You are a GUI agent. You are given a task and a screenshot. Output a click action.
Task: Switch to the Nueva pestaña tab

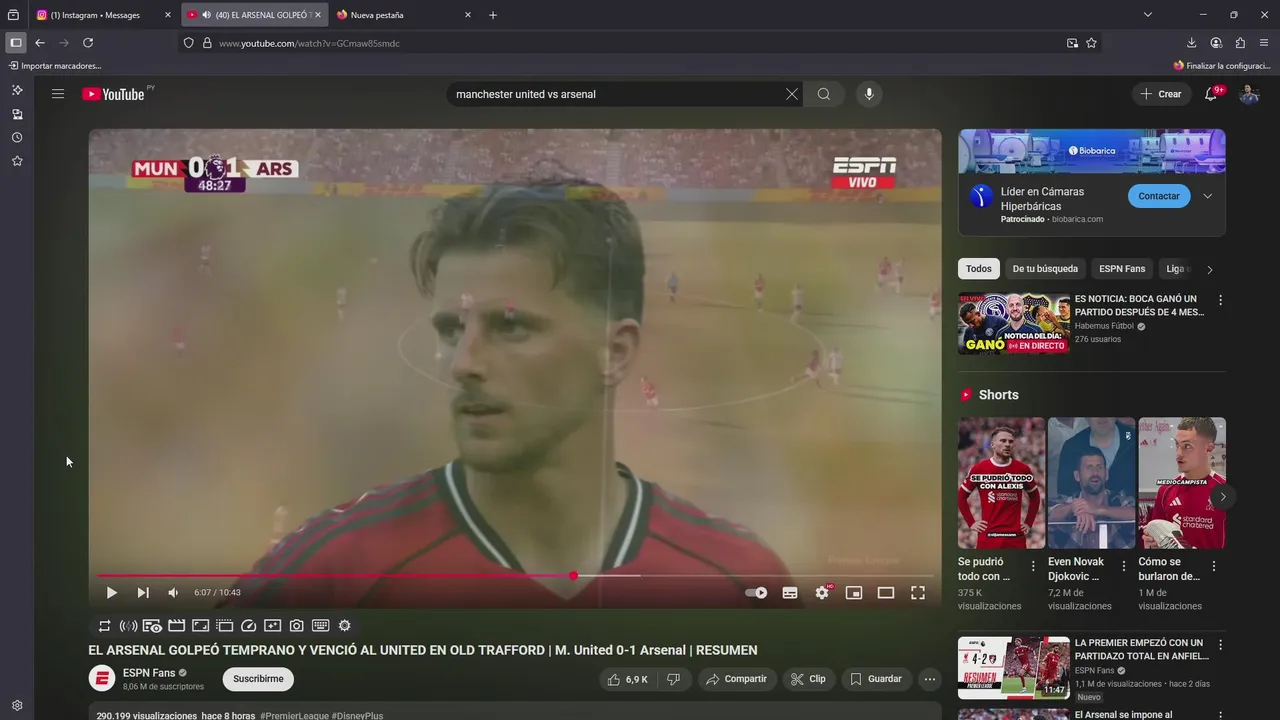click(402, 15)
